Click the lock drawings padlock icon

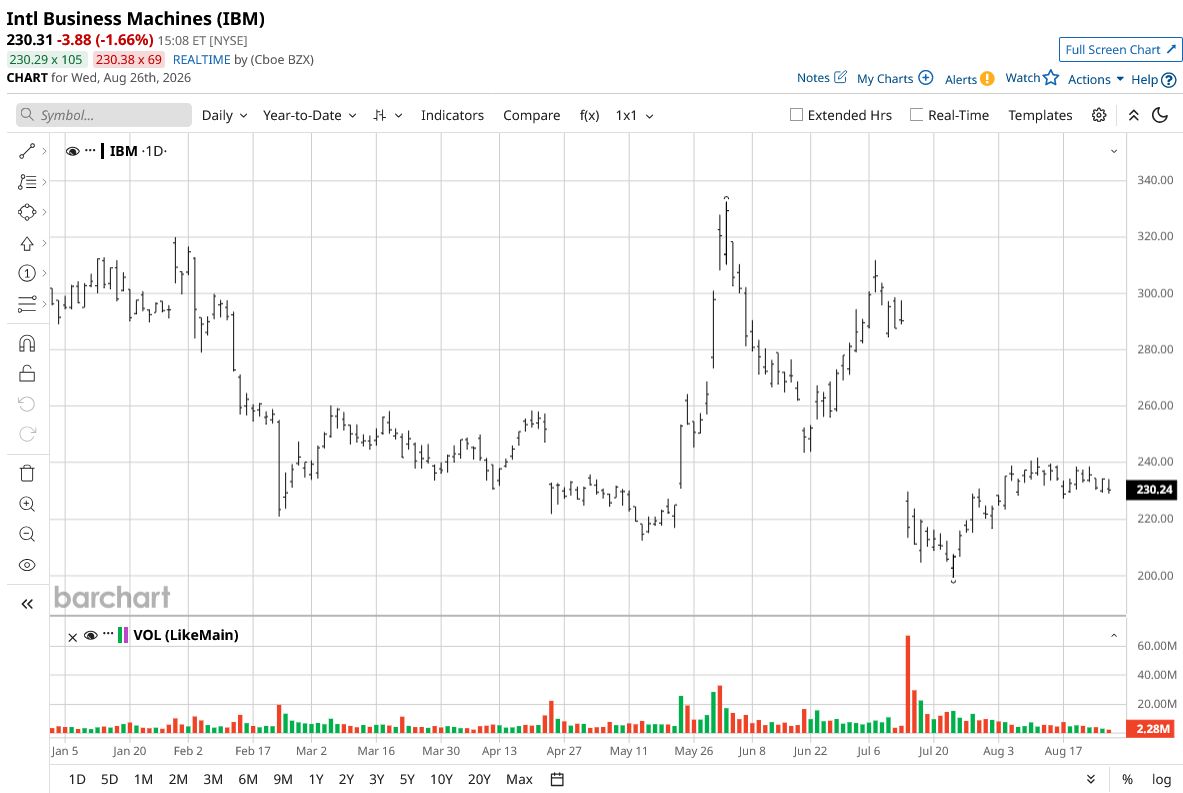tap(27, 373)
